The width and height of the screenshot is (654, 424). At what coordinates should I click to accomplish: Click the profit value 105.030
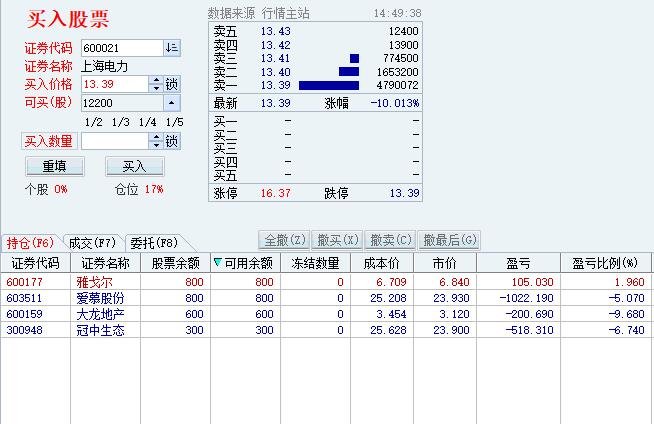tap(533, 282)
